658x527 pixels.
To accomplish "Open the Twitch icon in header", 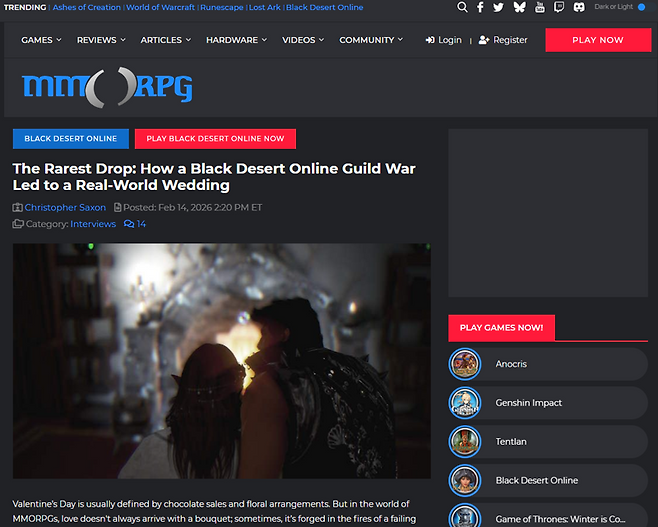I will pos(559,7).
